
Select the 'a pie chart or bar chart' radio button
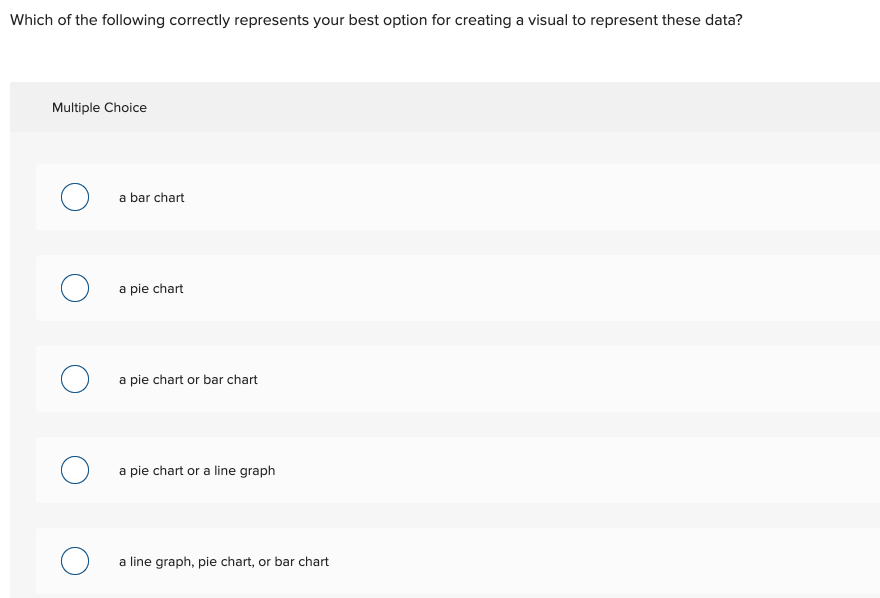75,379
